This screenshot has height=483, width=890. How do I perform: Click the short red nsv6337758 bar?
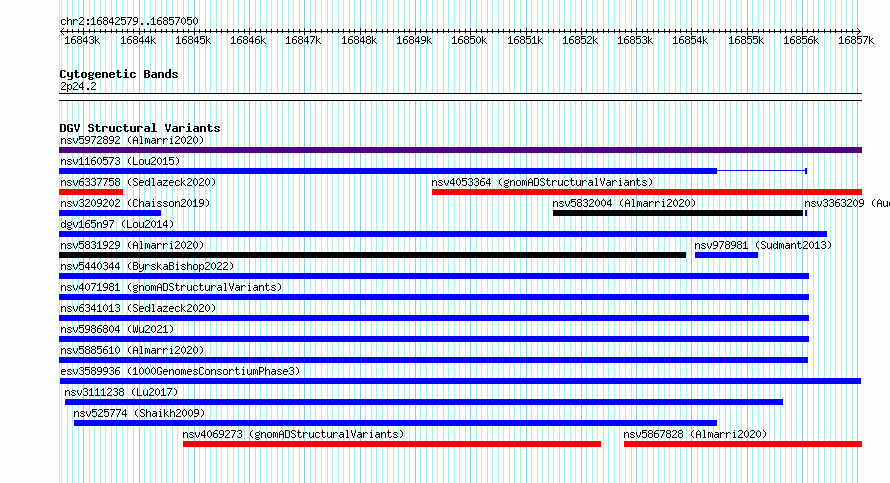point(91,192)
